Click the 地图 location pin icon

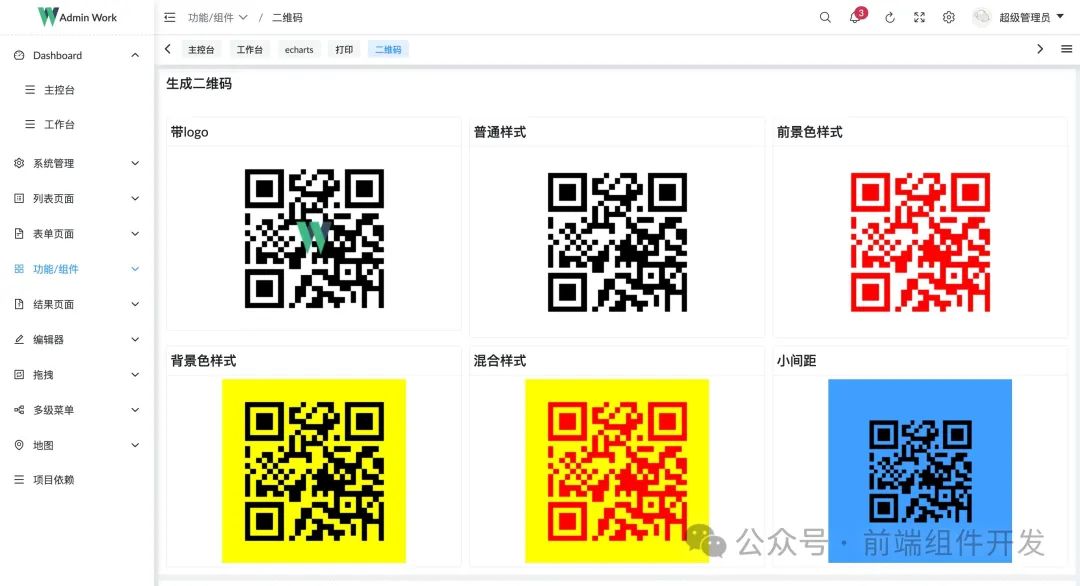(x=19, y=445)
